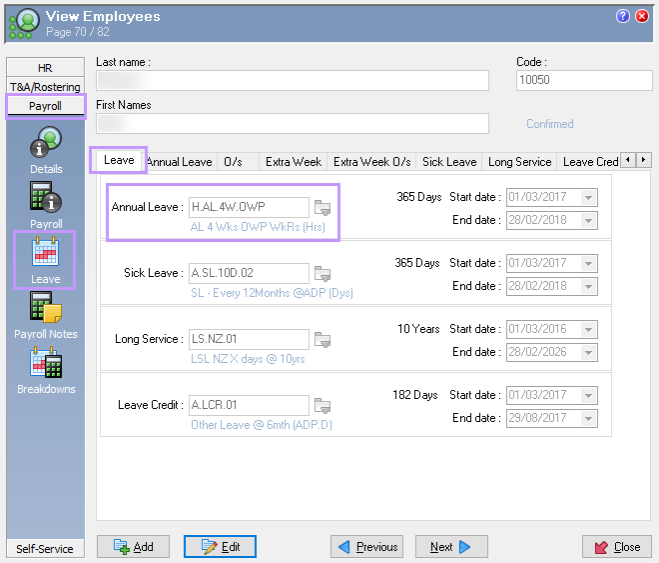The height and width of the screenshot is (563, 659).
Task: Switch to the HR section tab
Action: [45, 68]
